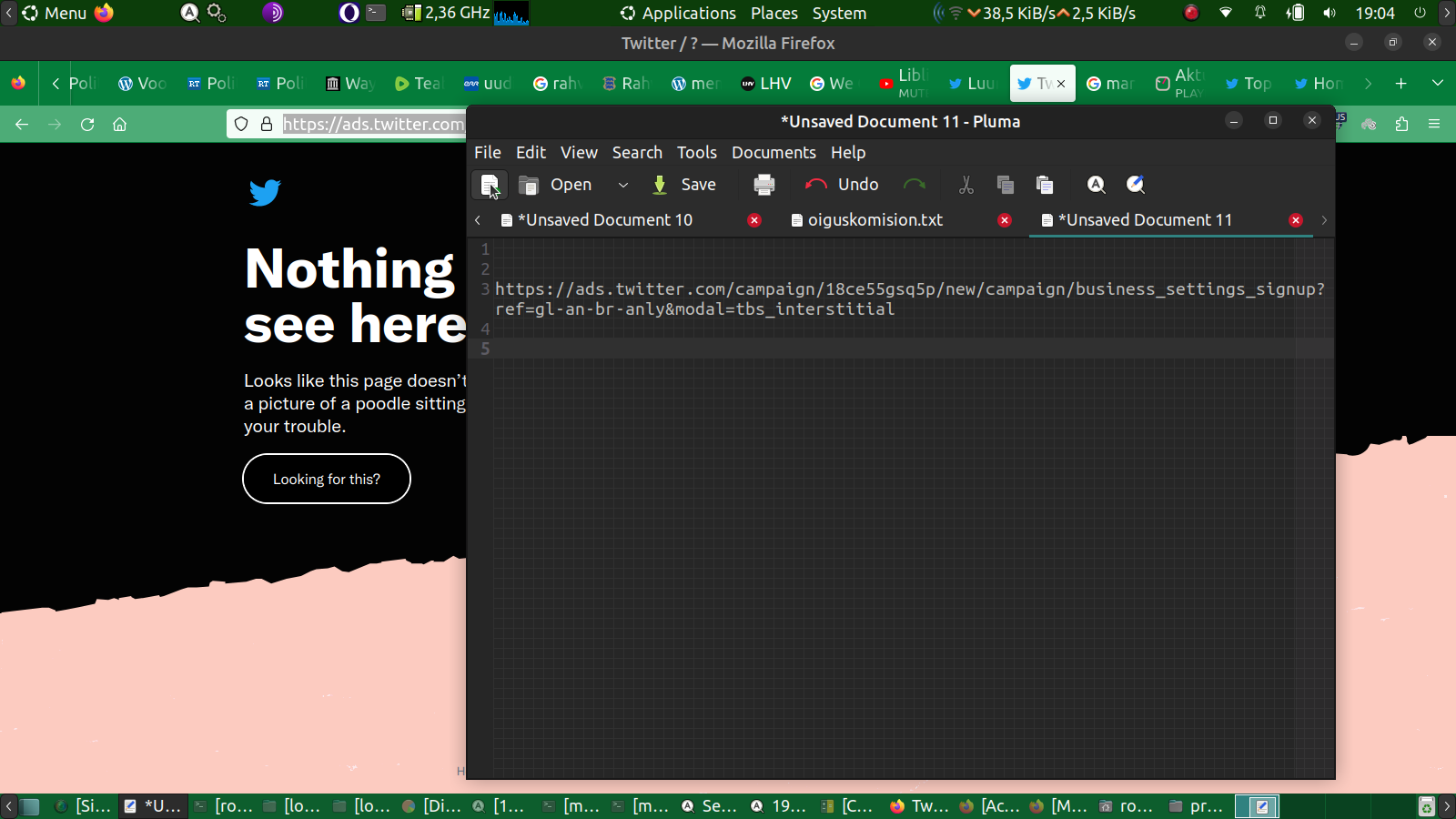Launch the terminal from the top panel
The image size is (1456, 819).
(x=376, y=13)
